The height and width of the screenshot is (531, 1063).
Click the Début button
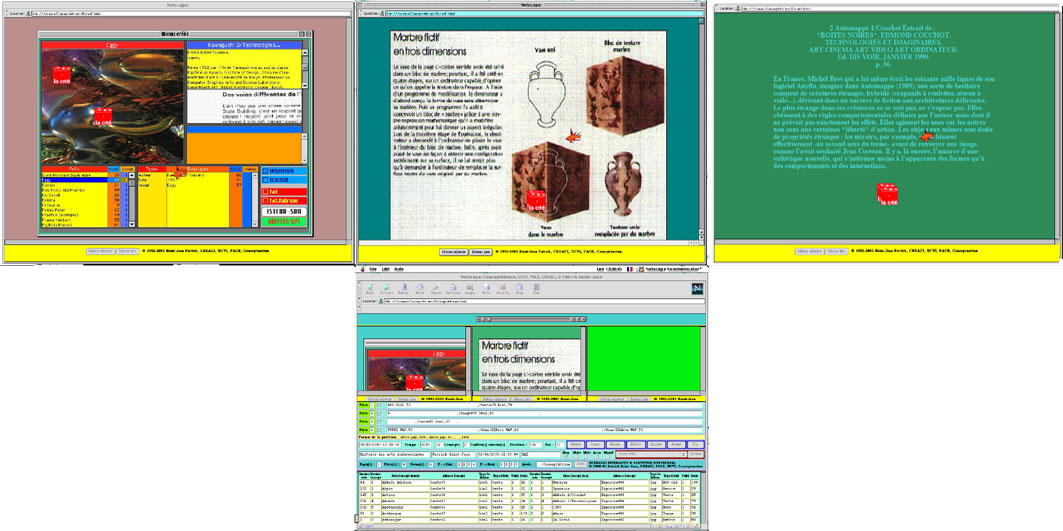pos(635,445)
